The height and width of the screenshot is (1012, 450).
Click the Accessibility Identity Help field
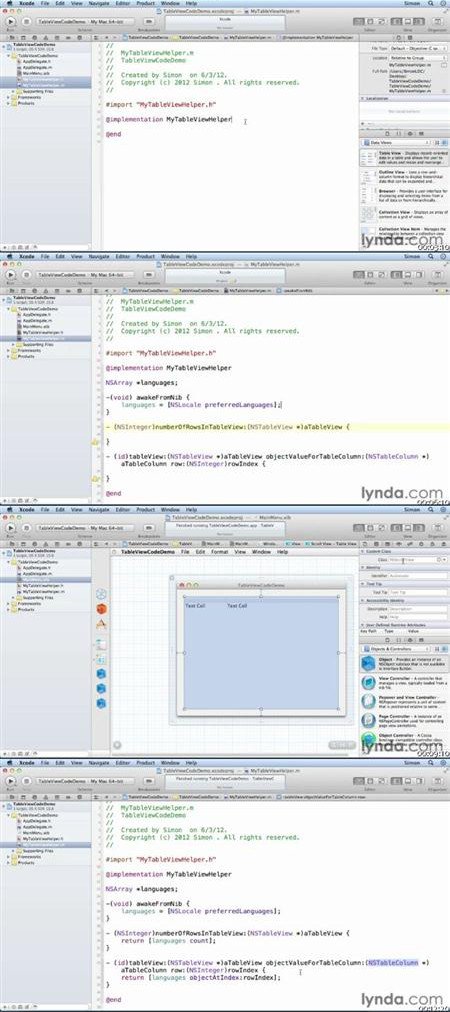[417, 617]
